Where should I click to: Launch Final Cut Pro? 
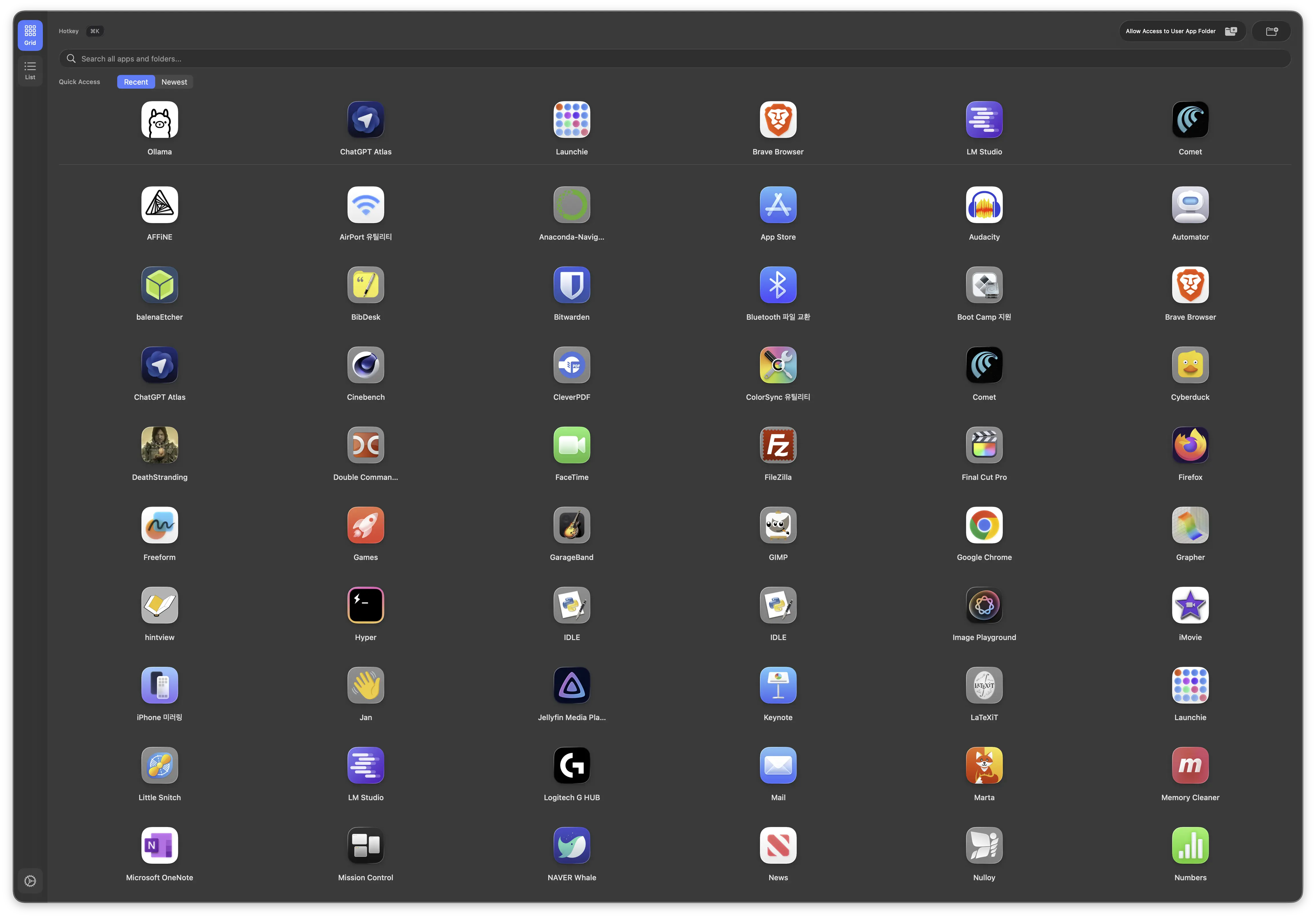click(984, 445)
